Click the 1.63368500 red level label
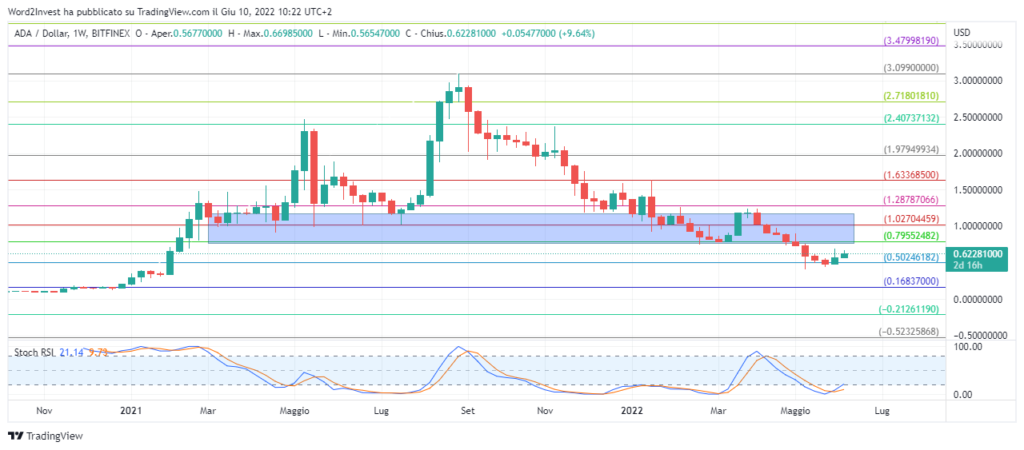Screen dimensions: 1024x450 [911, 174]
